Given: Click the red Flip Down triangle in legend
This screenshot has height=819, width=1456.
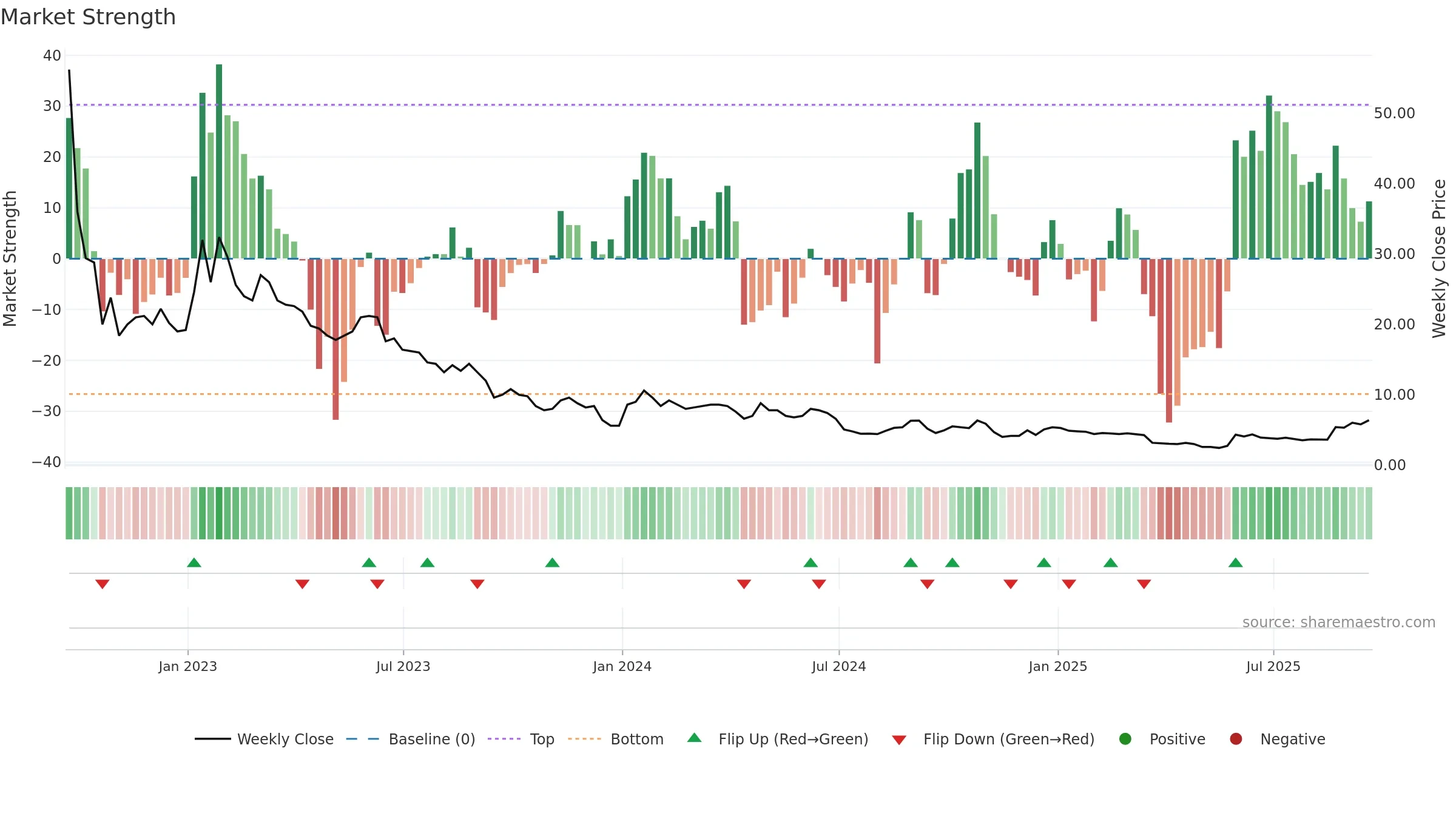Looking at the screenshot, I should click(899, 740).
